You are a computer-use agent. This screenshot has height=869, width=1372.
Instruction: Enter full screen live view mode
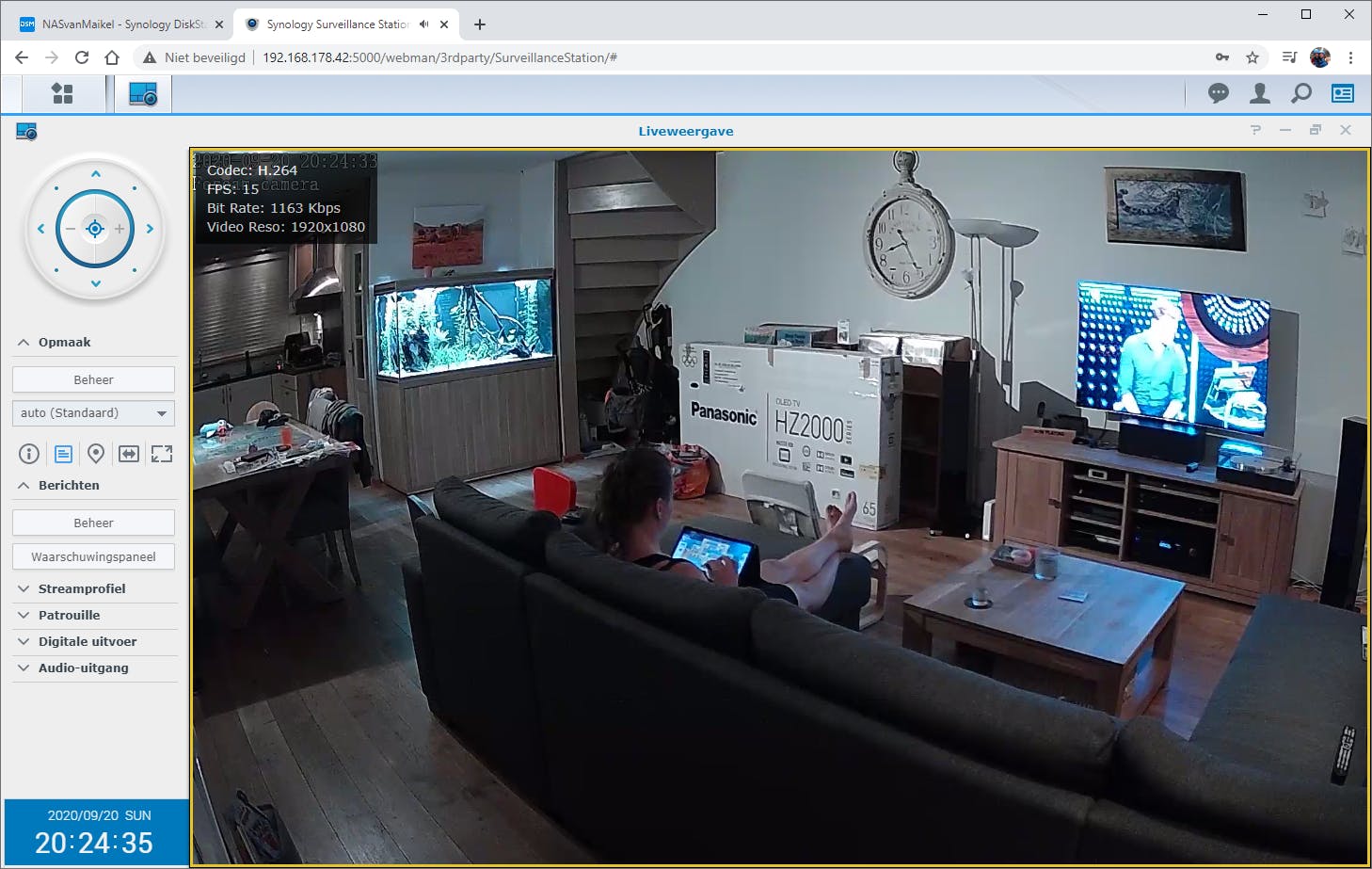[162, 454]
